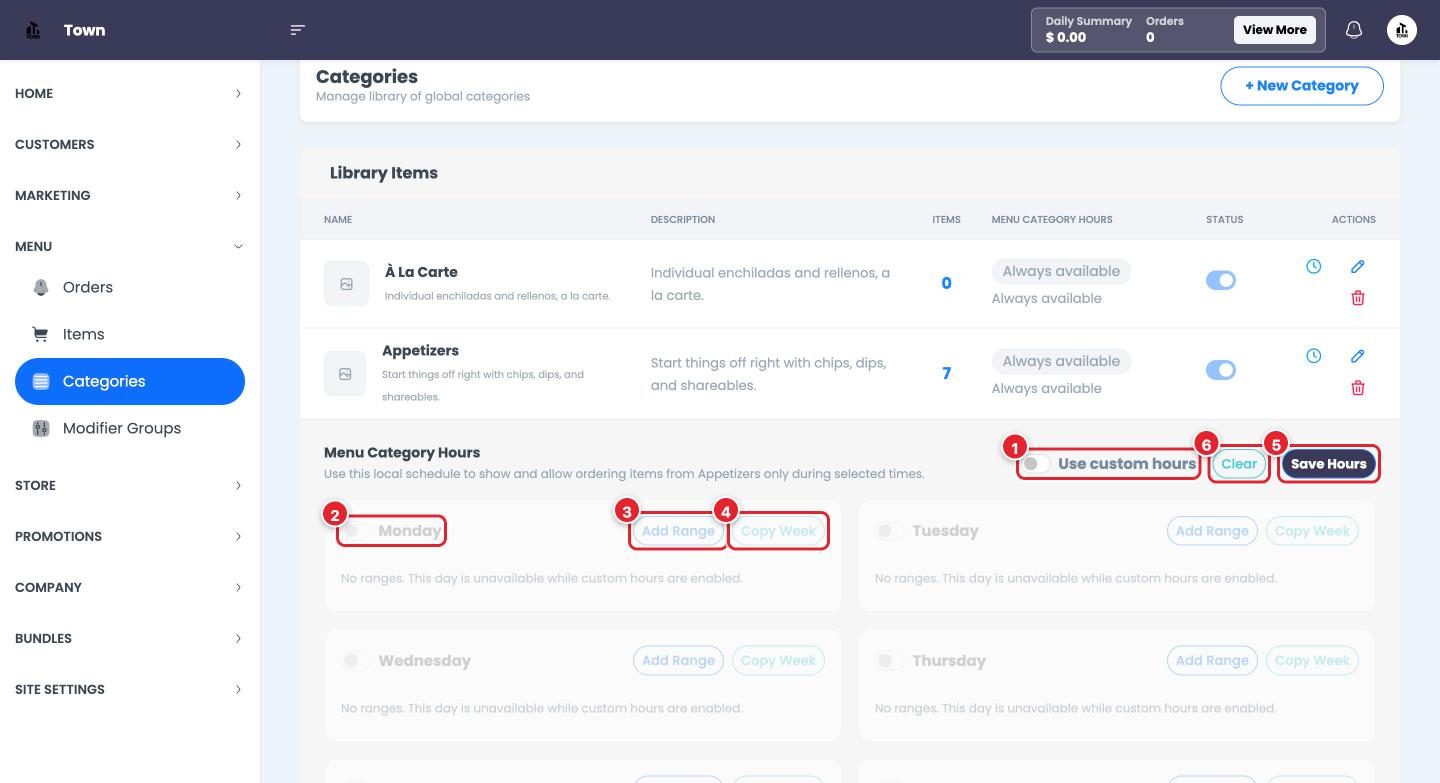1440x783 pixels.
Task: Click Appetizers image placeholder
Action: [345, 374]
